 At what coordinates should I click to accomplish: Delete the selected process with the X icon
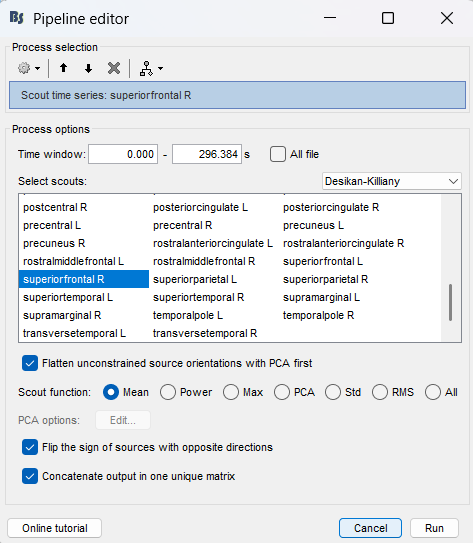pos(114,68)
